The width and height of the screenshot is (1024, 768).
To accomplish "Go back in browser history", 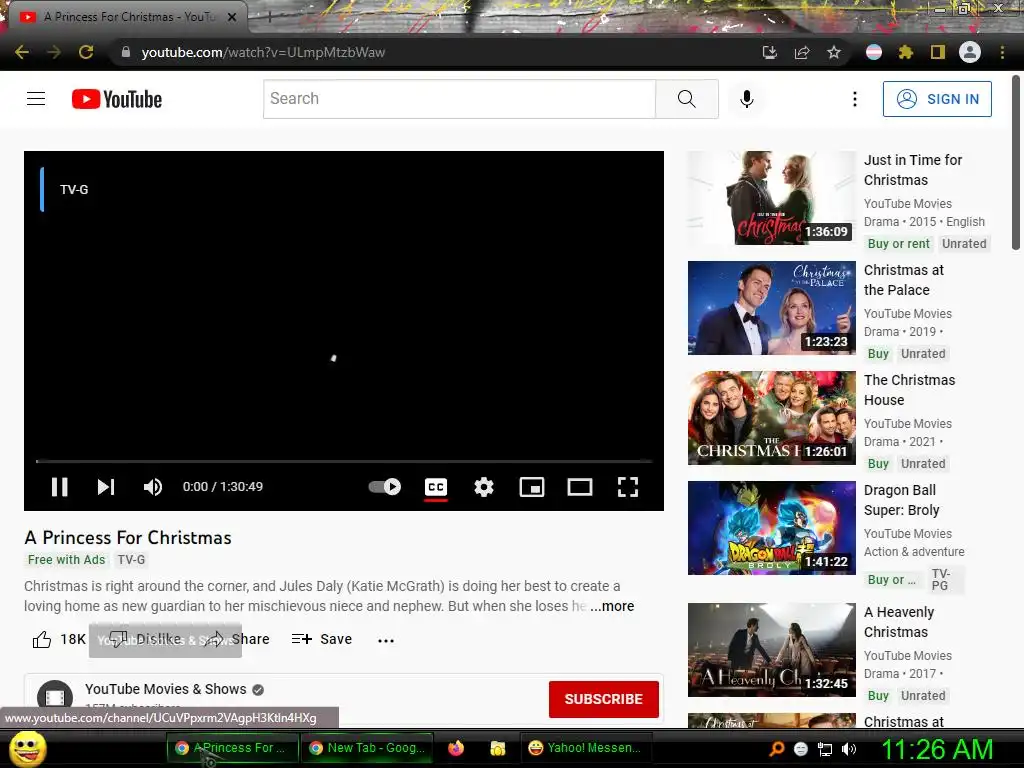I will [22, 52].
